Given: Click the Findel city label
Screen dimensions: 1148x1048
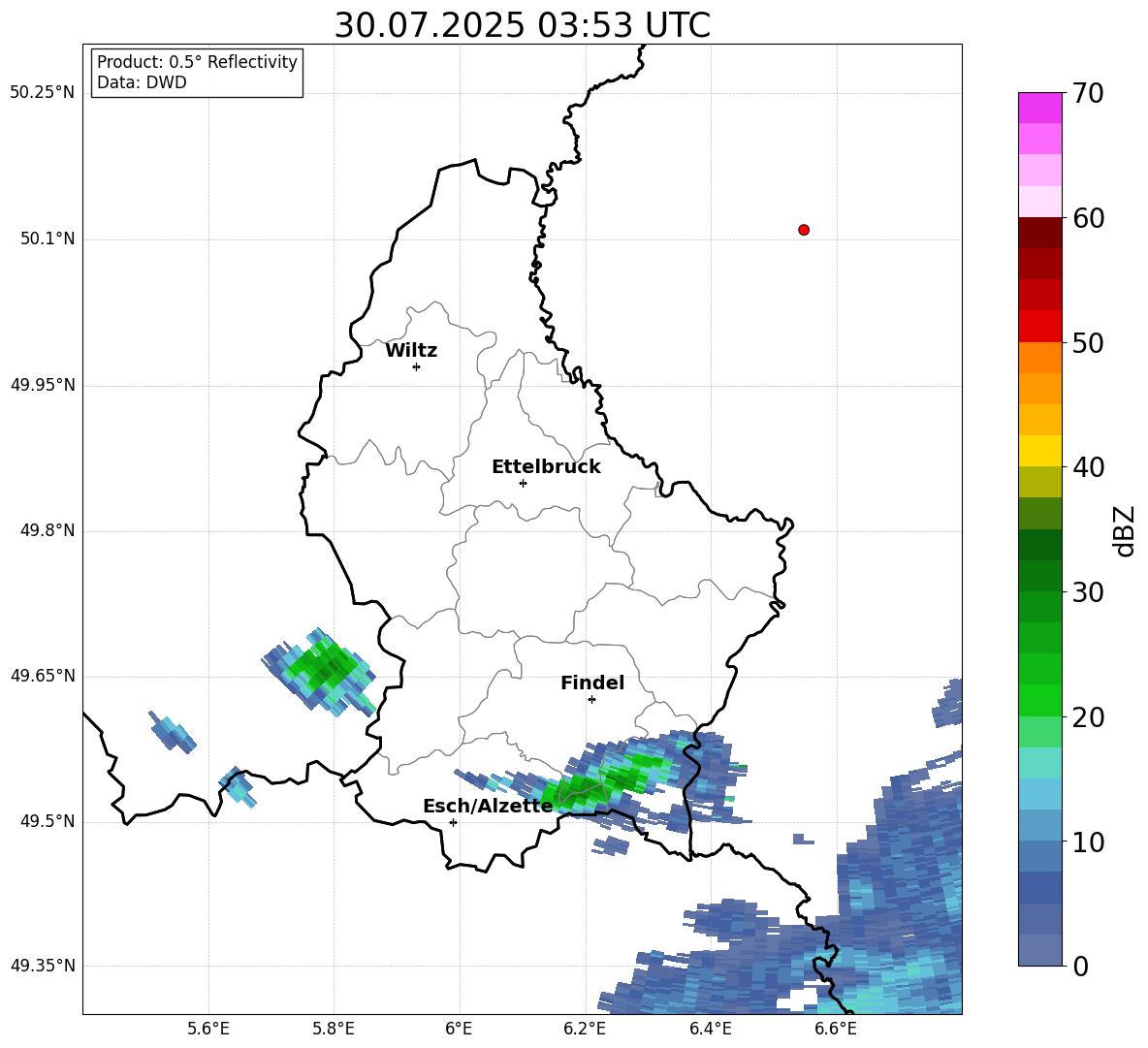Looking at the screenshot, I should (592, 683).
